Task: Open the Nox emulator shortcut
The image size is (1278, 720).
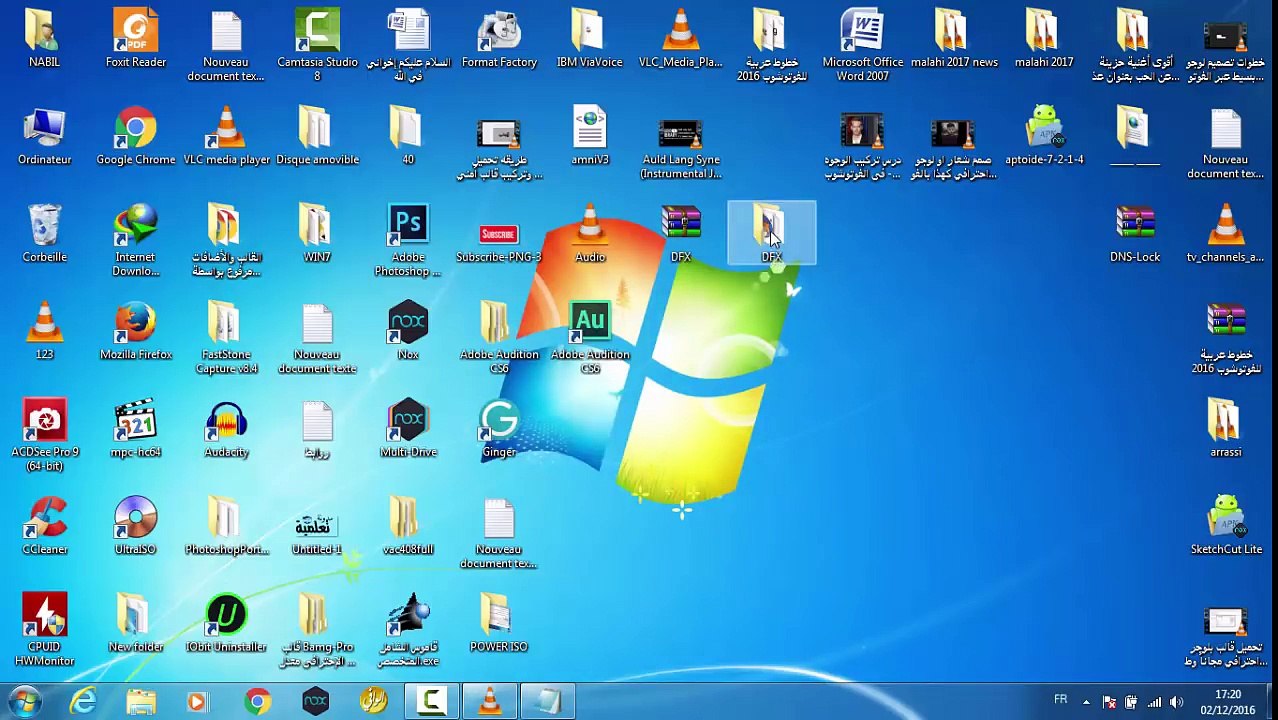Action: click(408, 330)
